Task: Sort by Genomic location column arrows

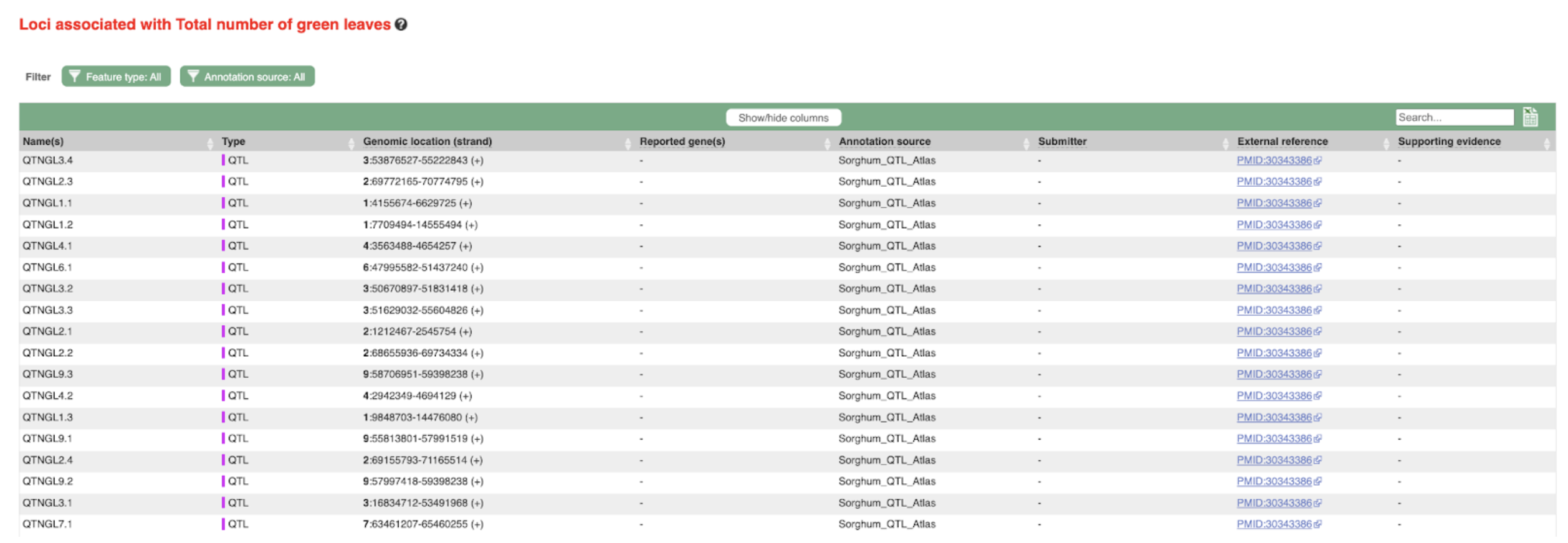Action: point(627,143)
